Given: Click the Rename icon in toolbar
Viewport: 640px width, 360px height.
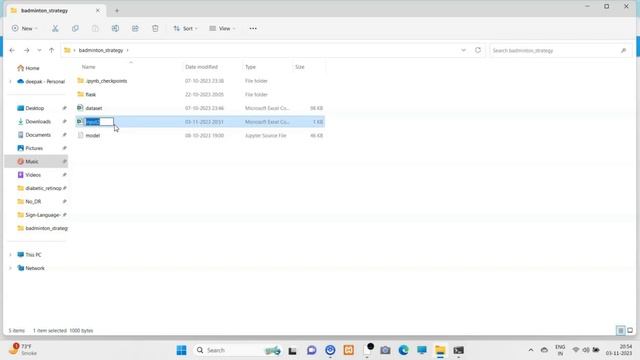Looking at the screenshot, I should click(x=115, y=29).
